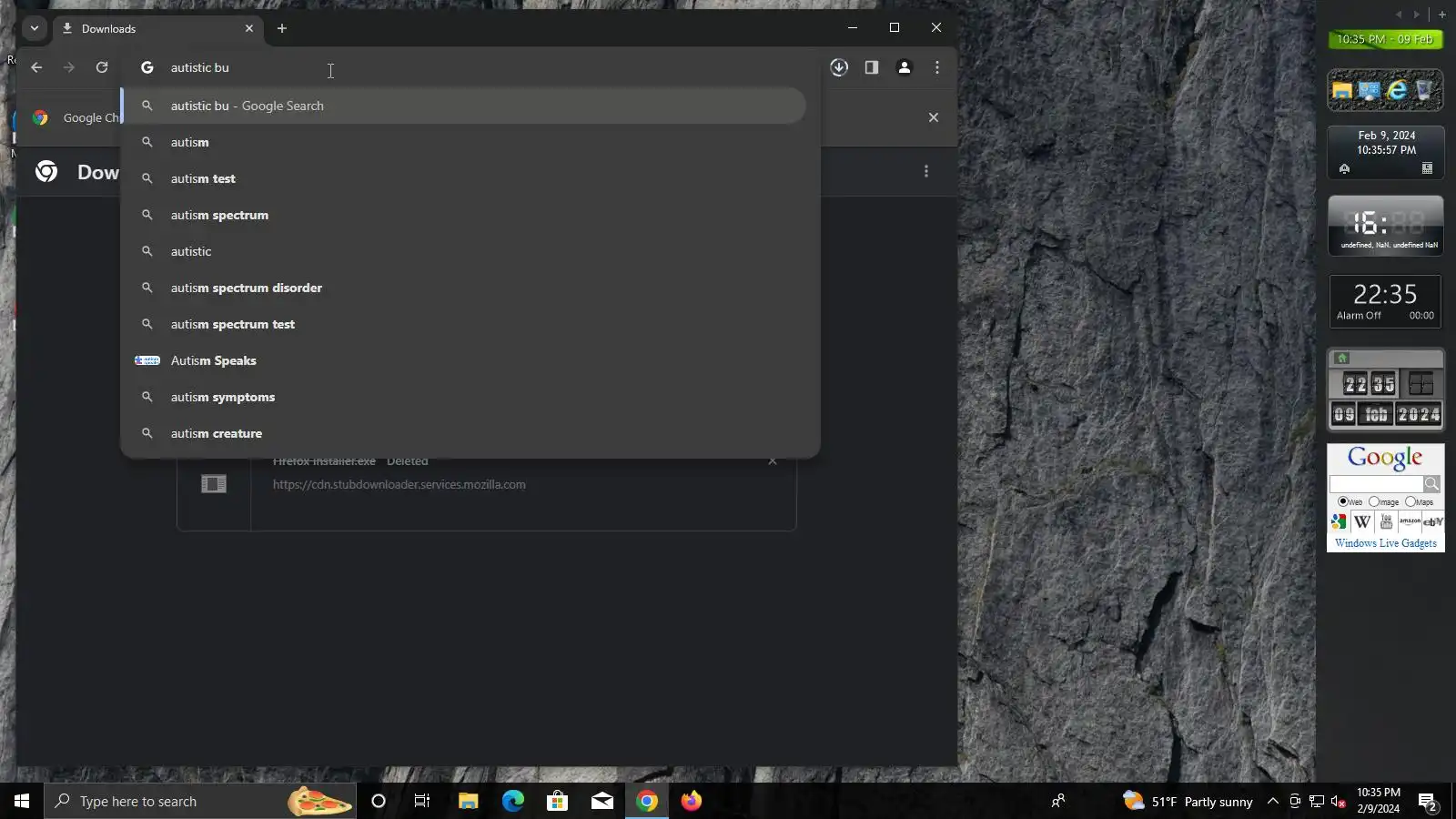Switch to Chrome on the taskbar
This screenshot has width=1456, height=819.
647,801
